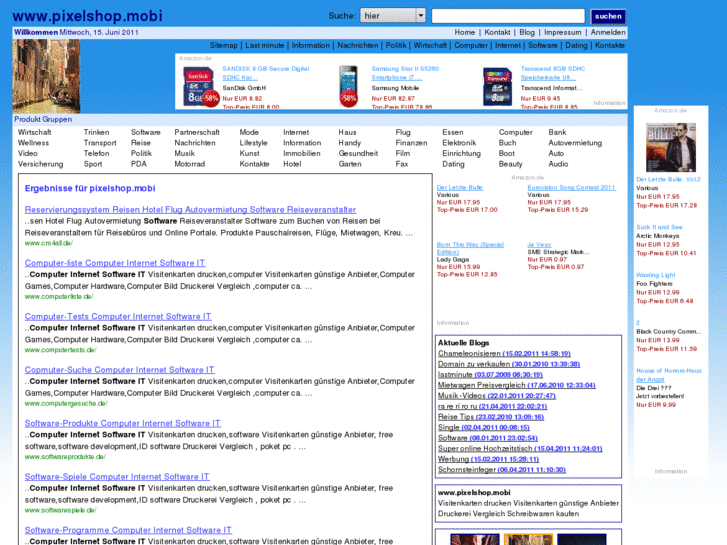
Task: Click the www.computertests.de green URL
Action: click(x=60, y=350)
